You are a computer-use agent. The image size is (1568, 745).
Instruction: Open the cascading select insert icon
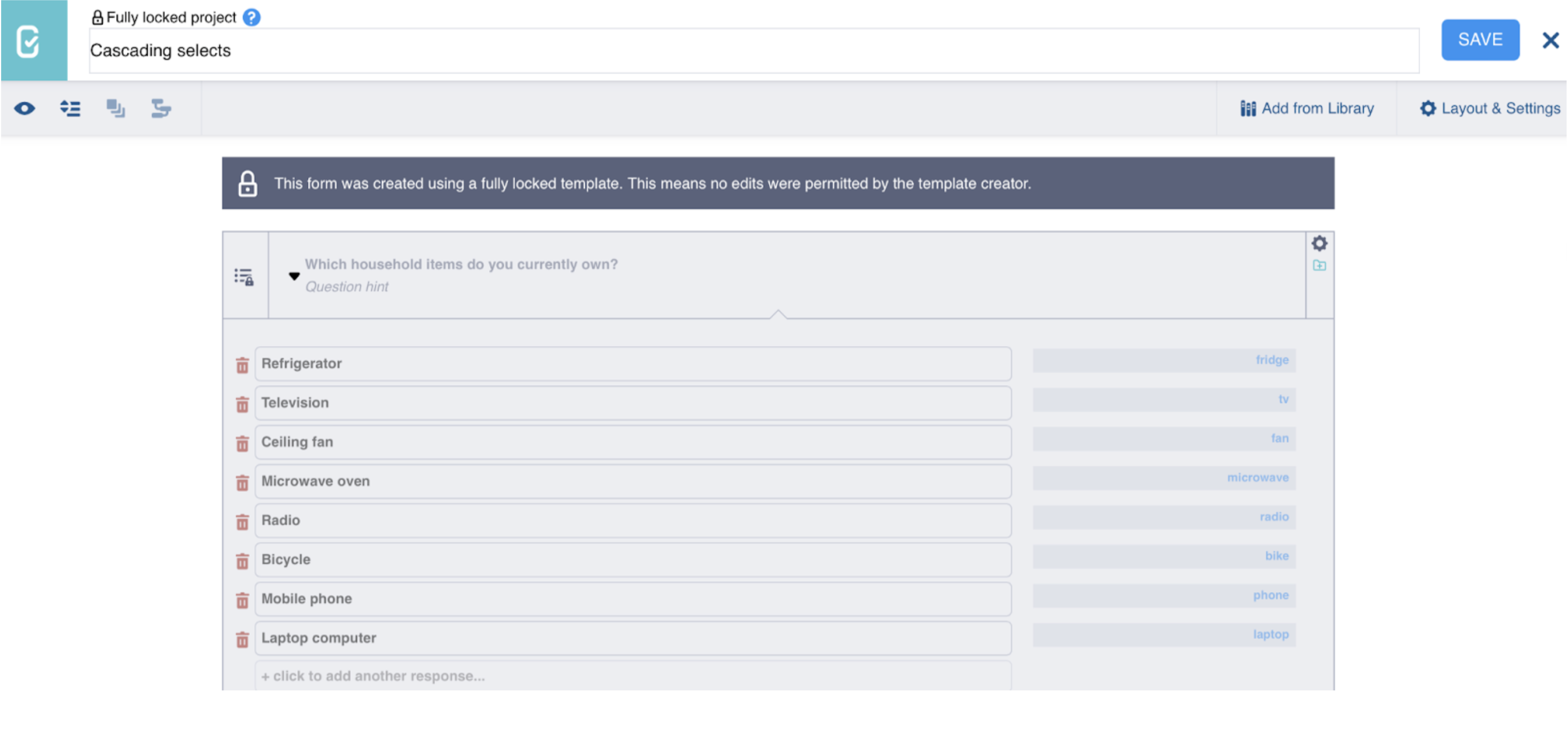(161, 108)
